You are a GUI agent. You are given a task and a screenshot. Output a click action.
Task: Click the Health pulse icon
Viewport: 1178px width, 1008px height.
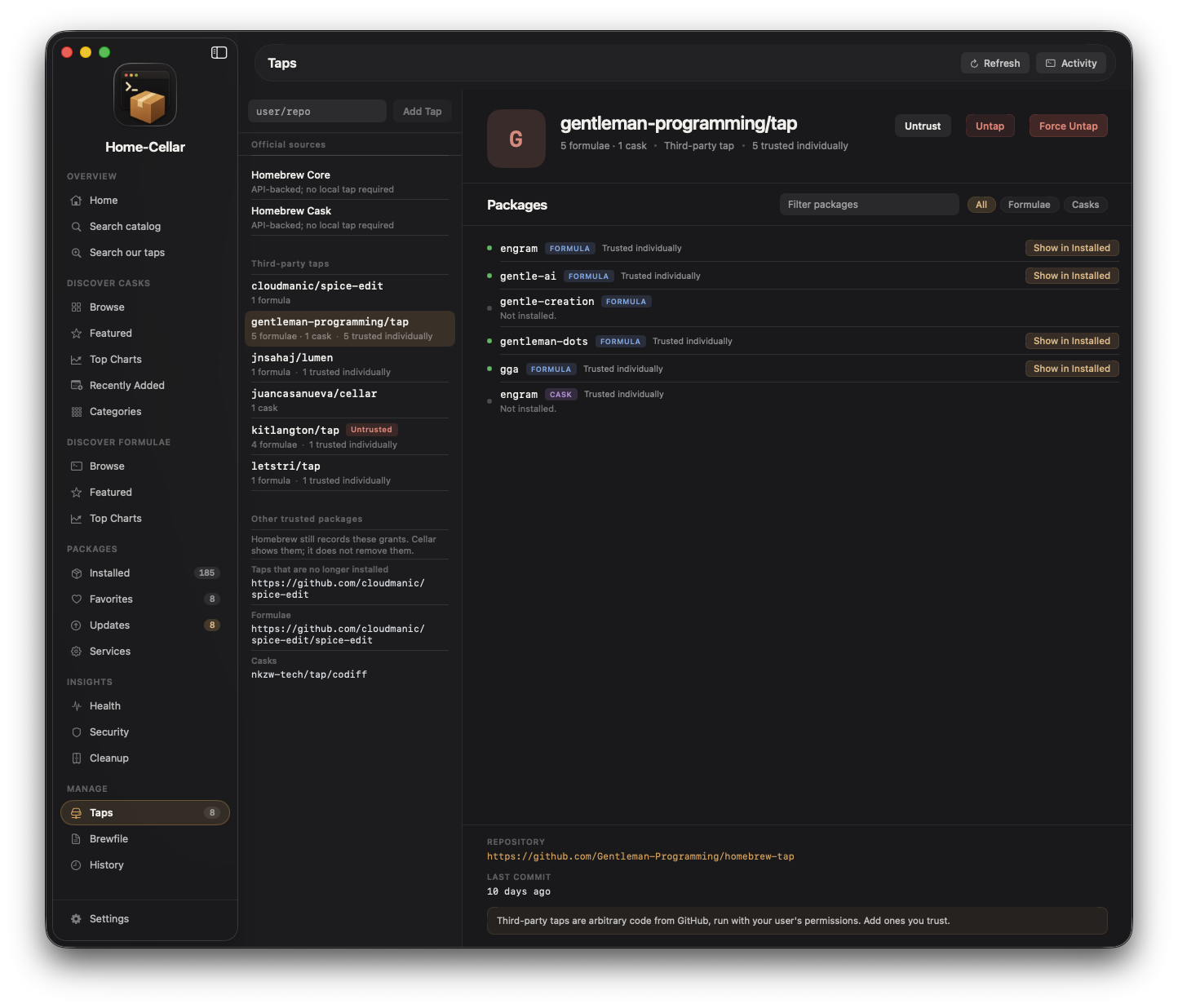(x=76, y=706)
